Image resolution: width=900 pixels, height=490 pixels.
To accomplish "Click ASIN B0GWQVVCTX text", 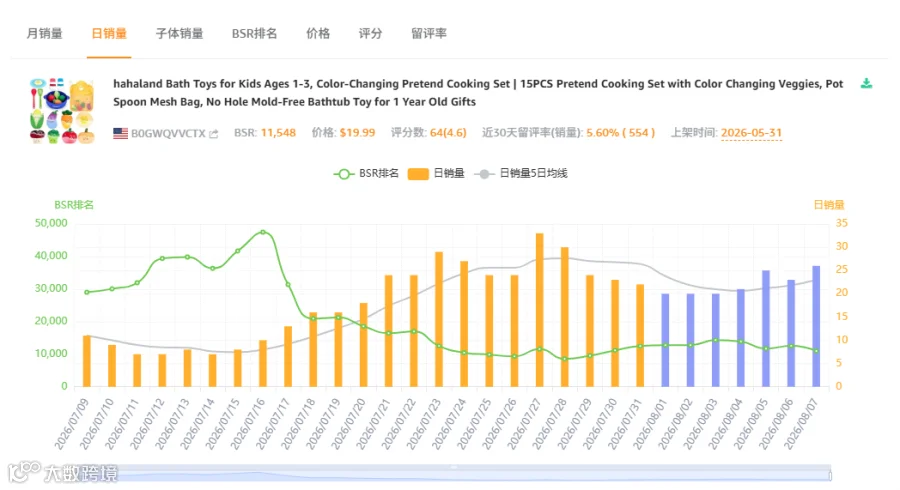I will click(168, 134).
